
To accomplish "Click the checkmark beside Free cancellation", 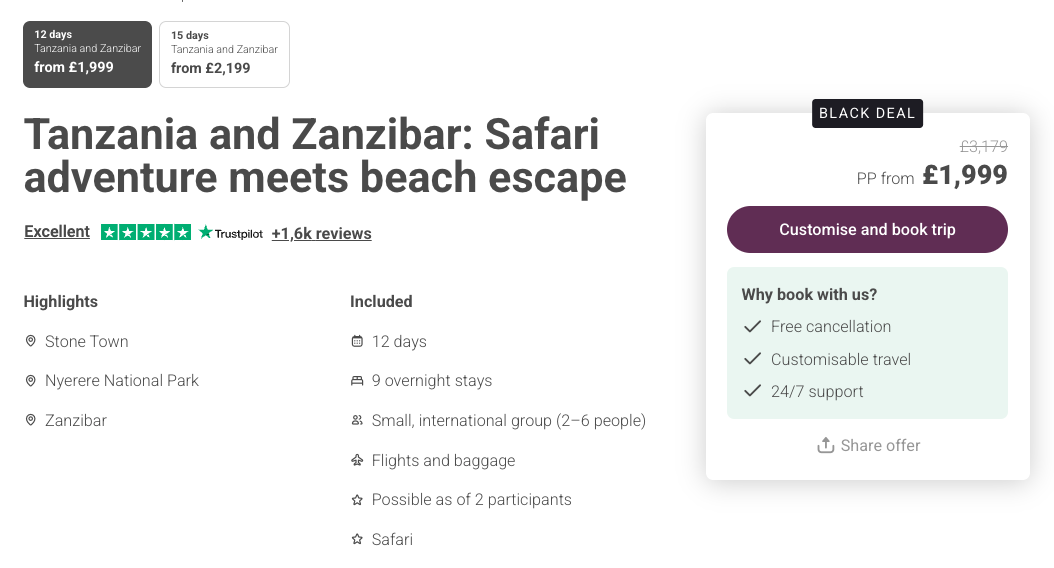I will tap(752, 326).
